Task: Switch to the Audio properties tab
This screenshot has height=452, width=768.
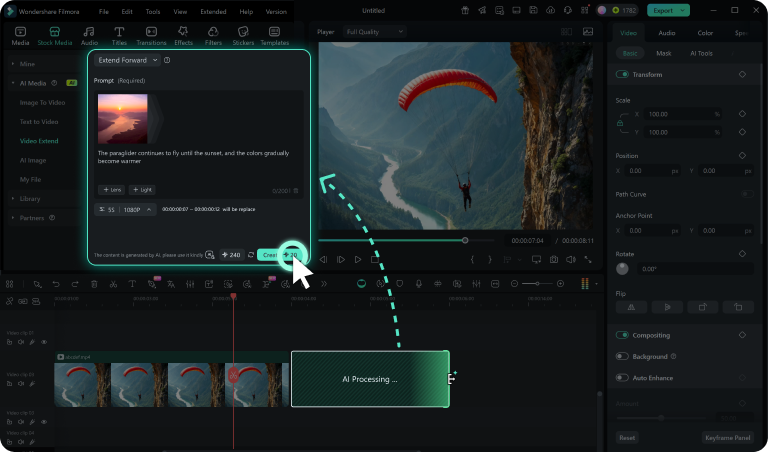Action: [667, 33]
